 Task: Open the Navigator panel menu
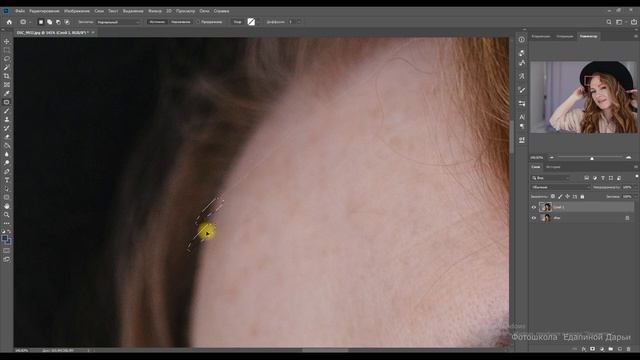coord(636,36)
